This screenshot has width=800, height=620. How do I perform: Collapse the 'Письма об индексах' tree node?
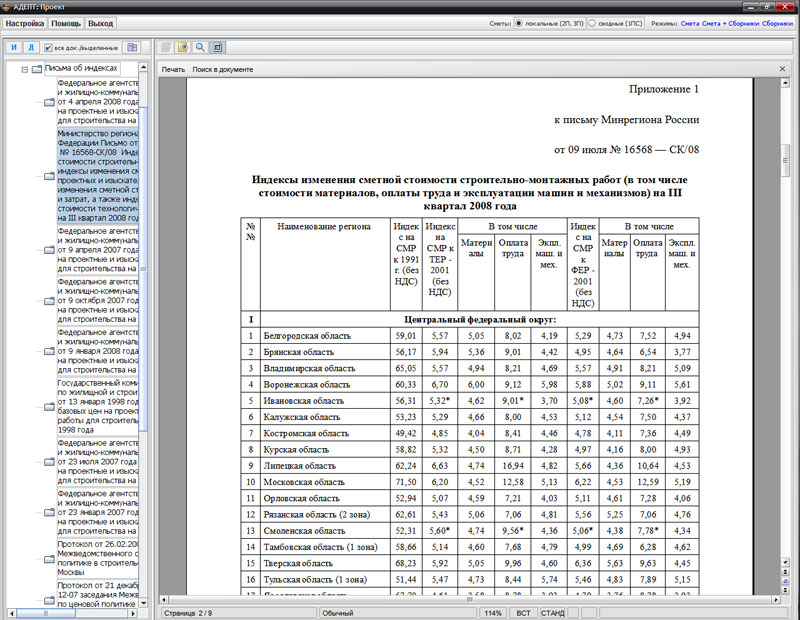23,69
